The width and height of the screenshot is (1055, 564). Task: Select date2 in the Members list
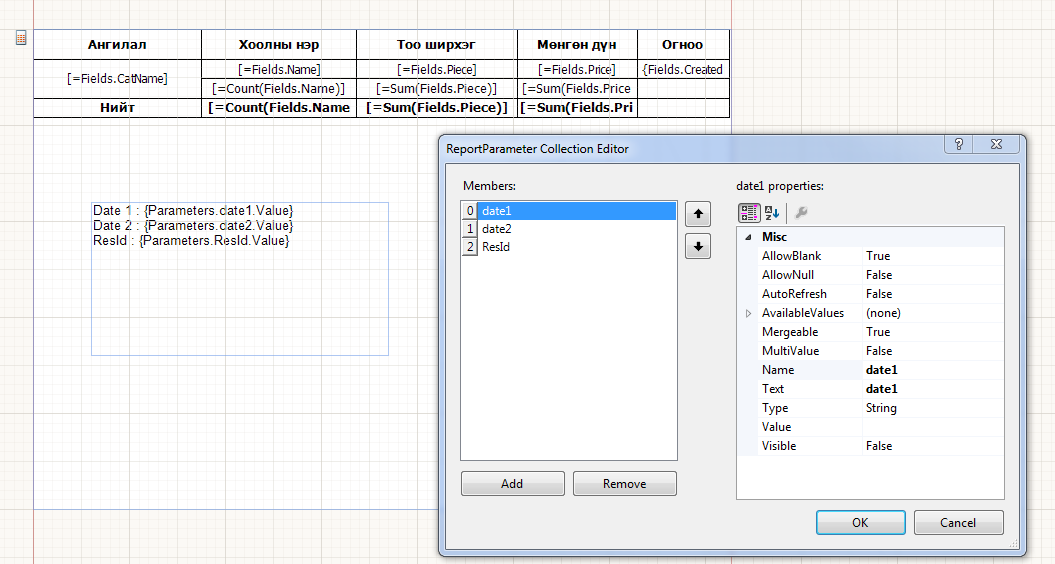(x=496, y=229)
